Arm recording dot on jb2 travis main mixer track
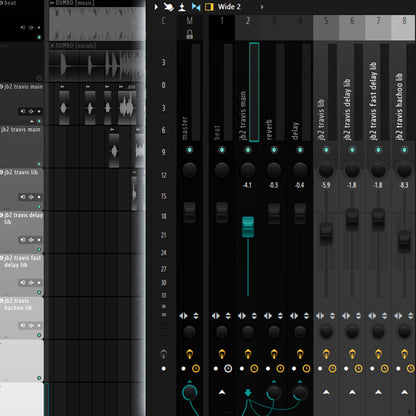Screen dimensions: 416x416 [x=242, y=369]
